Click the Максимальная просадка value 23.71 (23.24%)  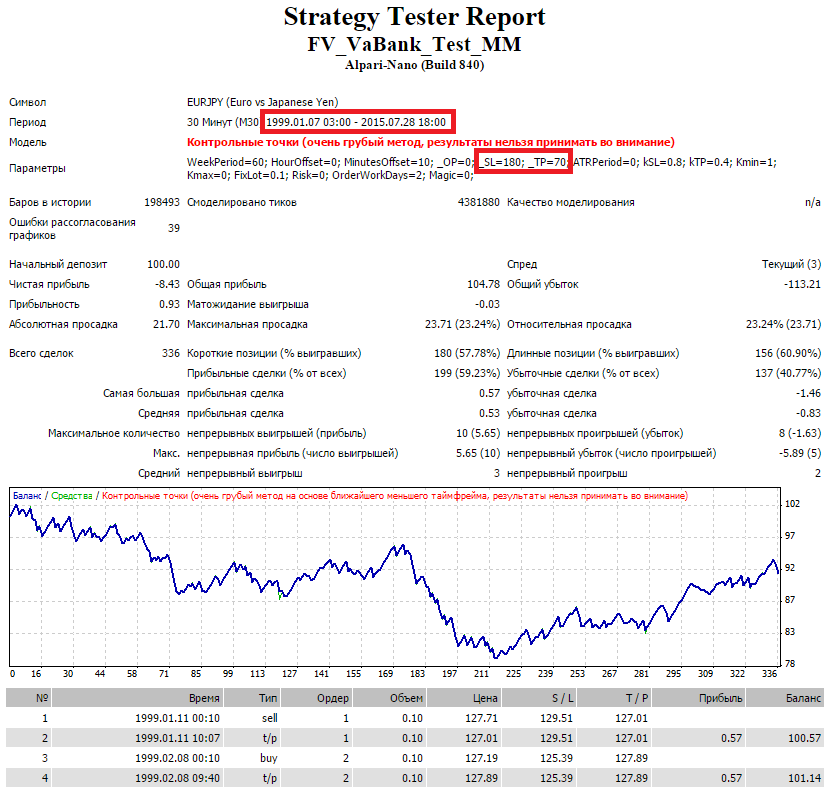click(462, 324)
